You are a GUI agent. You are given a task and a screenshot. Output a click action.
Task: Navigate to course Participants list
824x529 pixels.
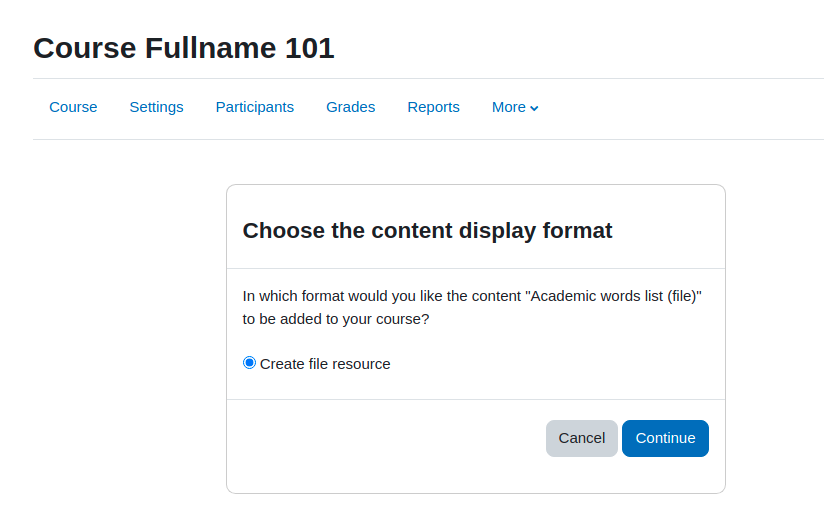click(255, 107)
